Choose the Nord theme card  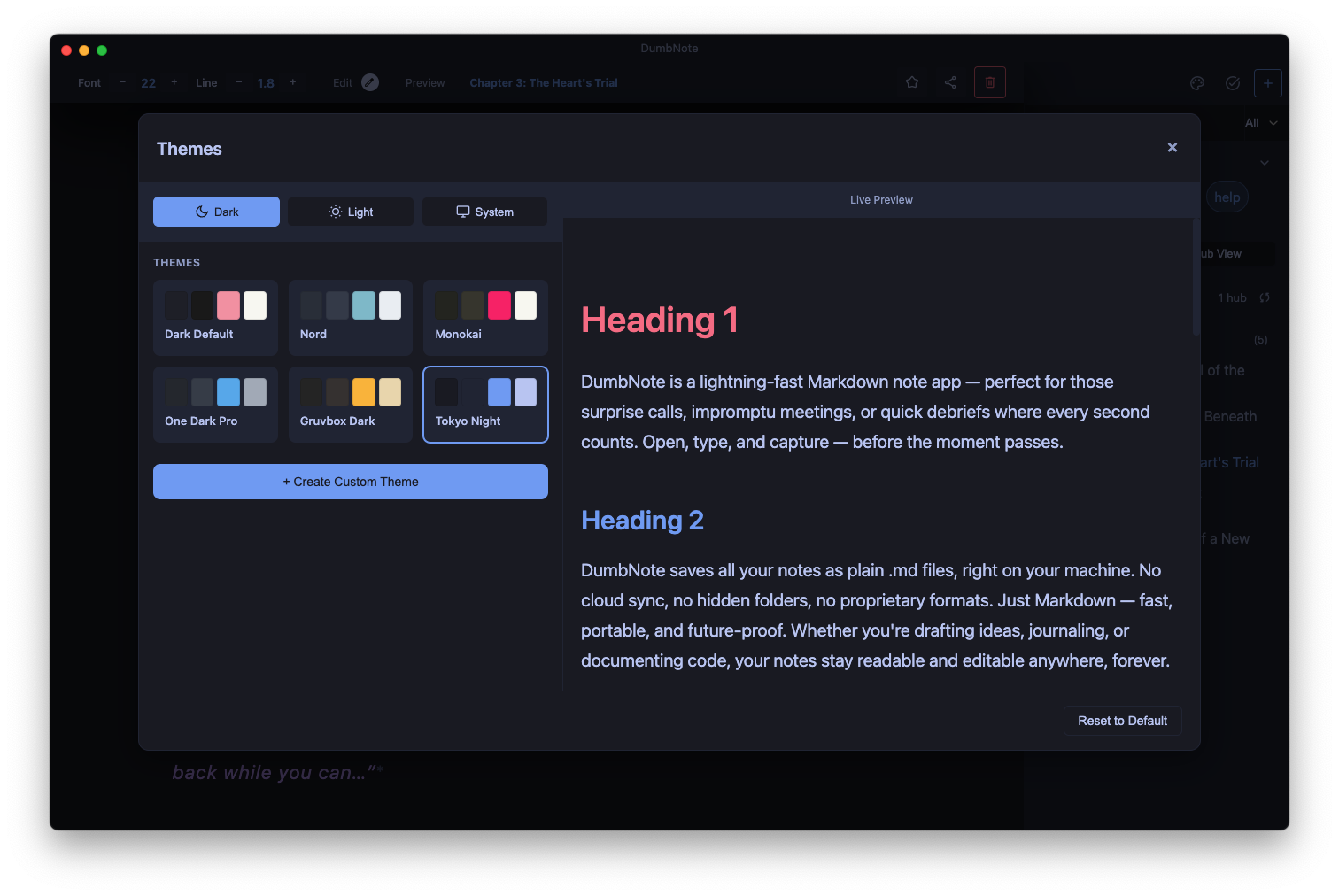[x=351, y=318]
